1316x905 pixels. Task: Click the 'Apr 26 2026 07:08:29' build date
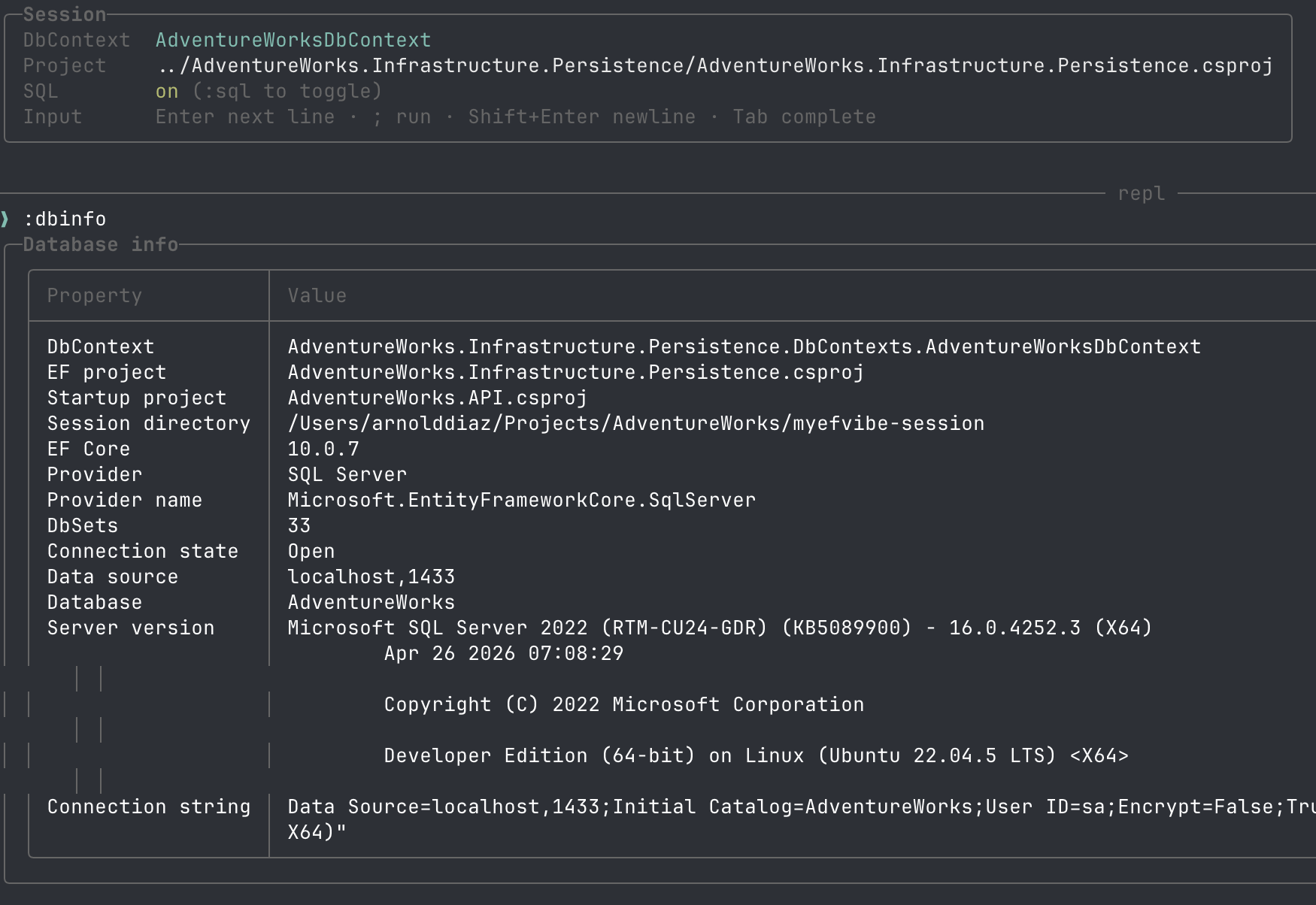504,653
